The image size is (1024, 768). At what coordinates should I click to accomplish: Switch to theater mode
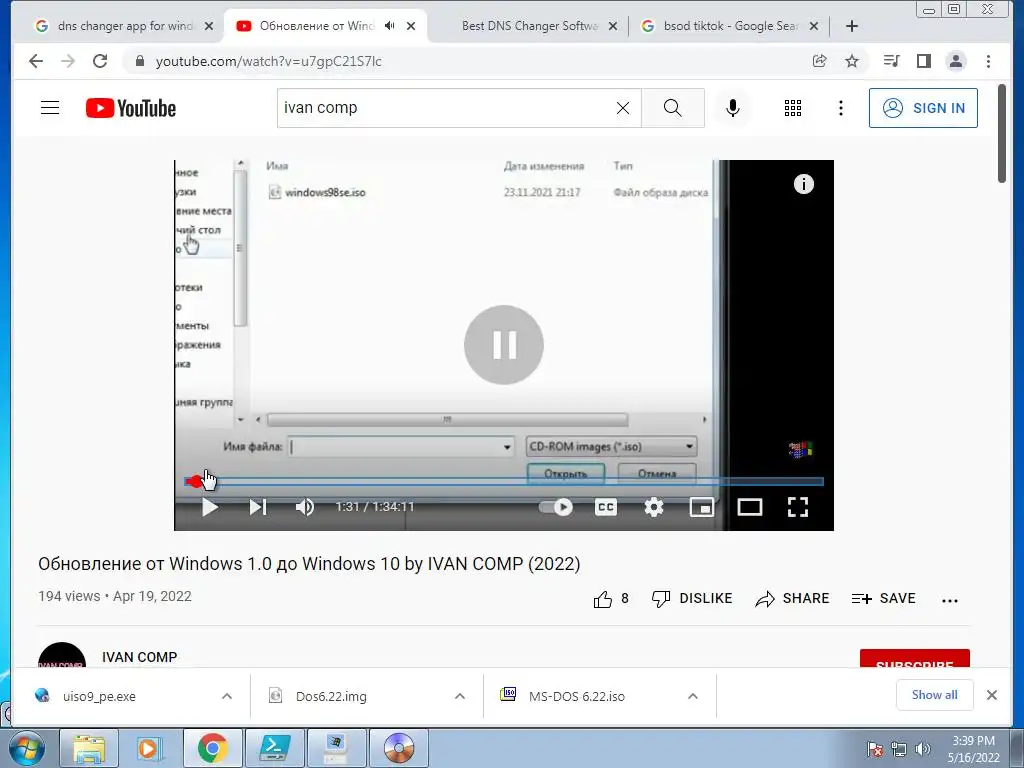[x=750, y=507]
